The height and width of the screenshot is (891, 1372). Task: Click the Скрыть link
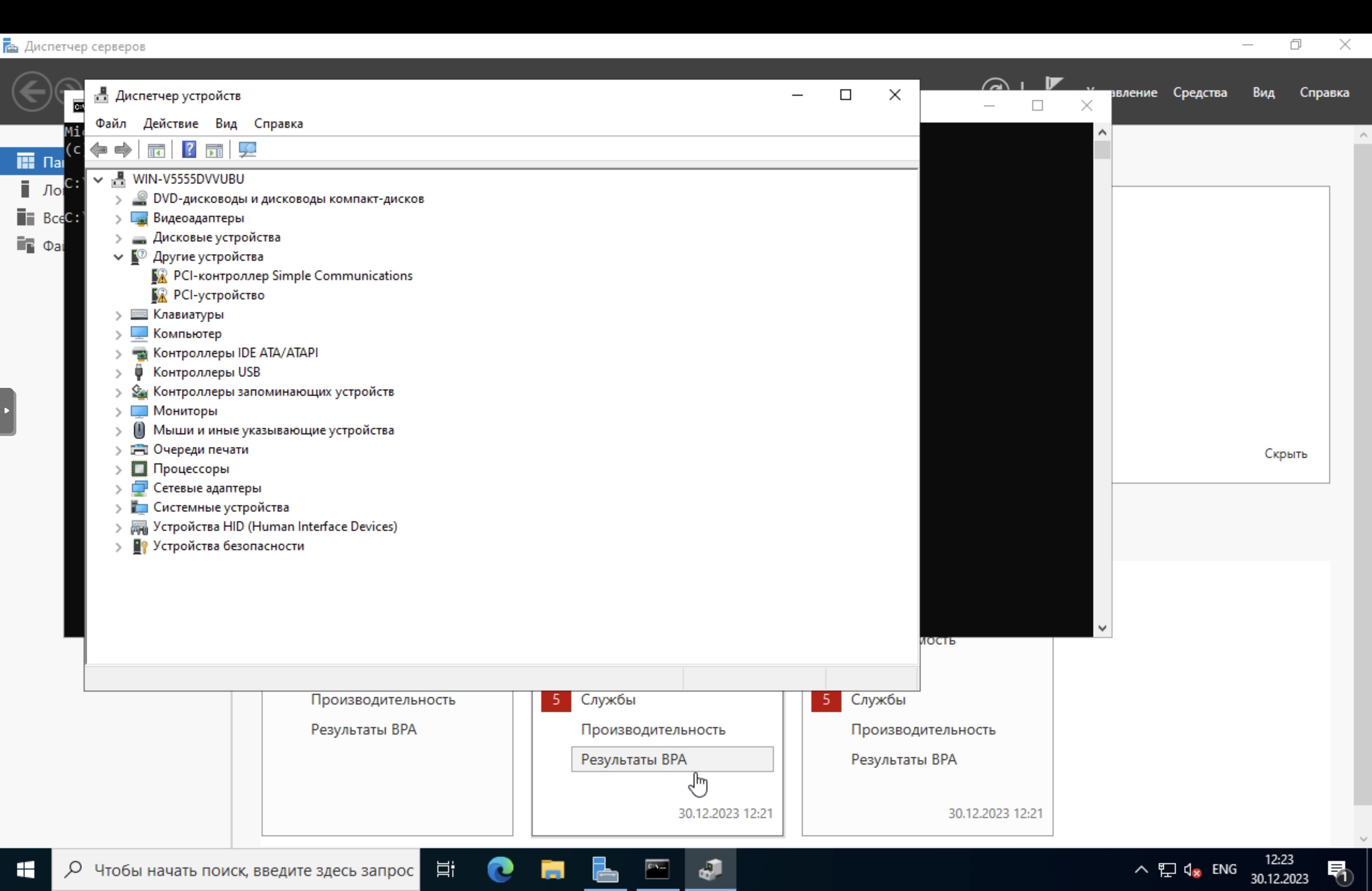1285,454
